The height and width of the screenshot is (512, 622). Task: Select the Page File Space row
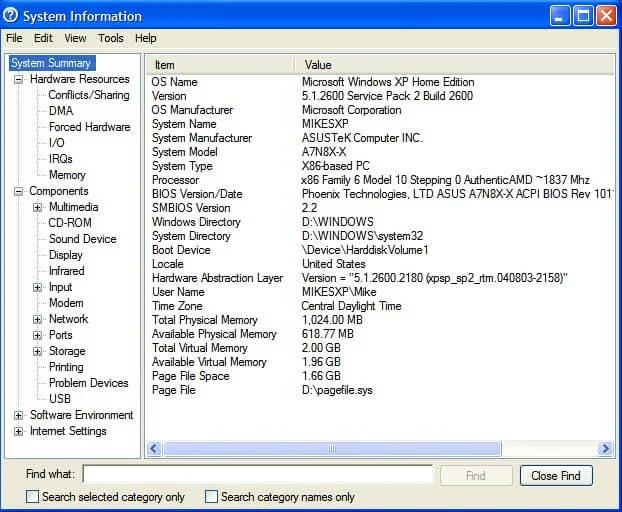click(380, 376)
